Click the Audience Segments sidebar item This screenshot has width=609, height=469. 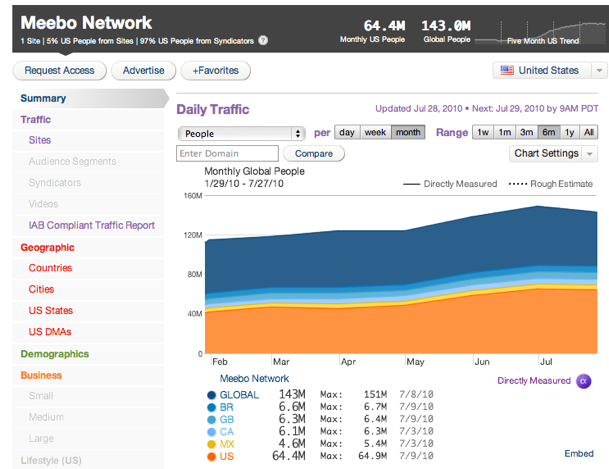pos(72,162)
